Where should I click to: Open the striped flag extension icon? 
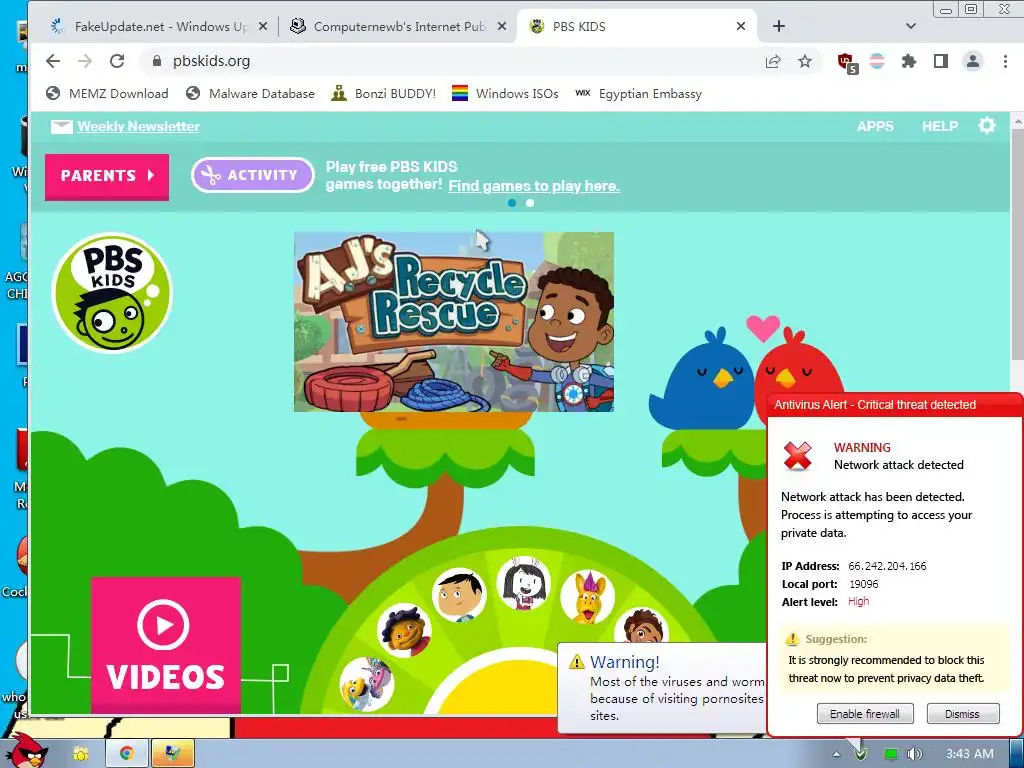click(x=877, y=61)
